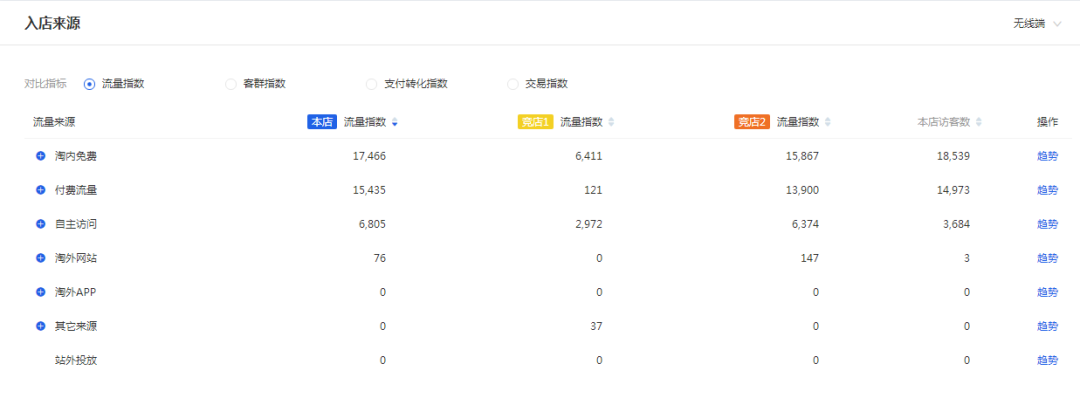Open 趋势 link for 自主访问

[x=1047, y=224]
